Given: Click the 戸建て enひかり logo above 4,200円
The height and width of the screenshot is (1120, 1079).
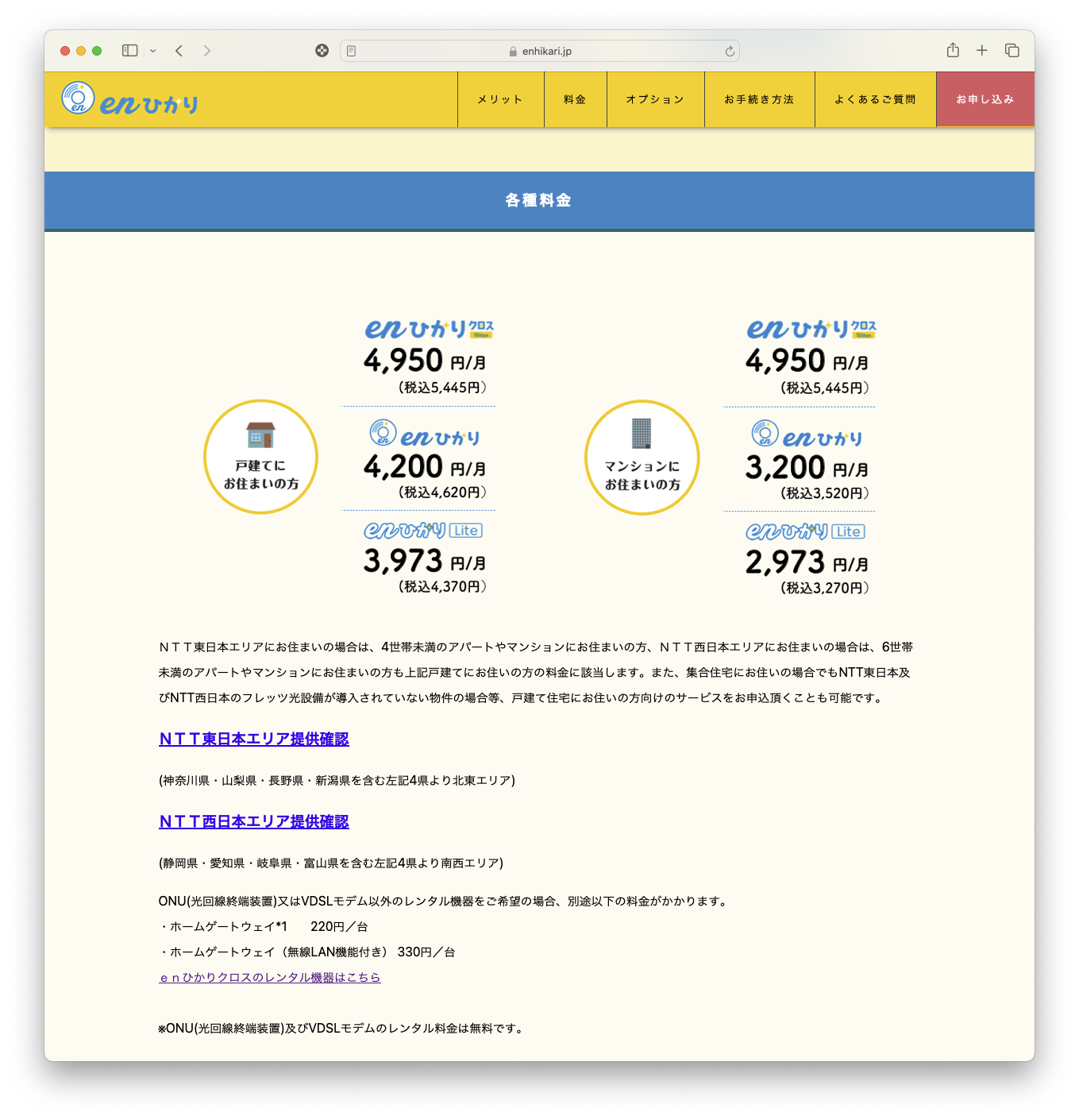Looking at the screenshot, I should pos(425,434).
